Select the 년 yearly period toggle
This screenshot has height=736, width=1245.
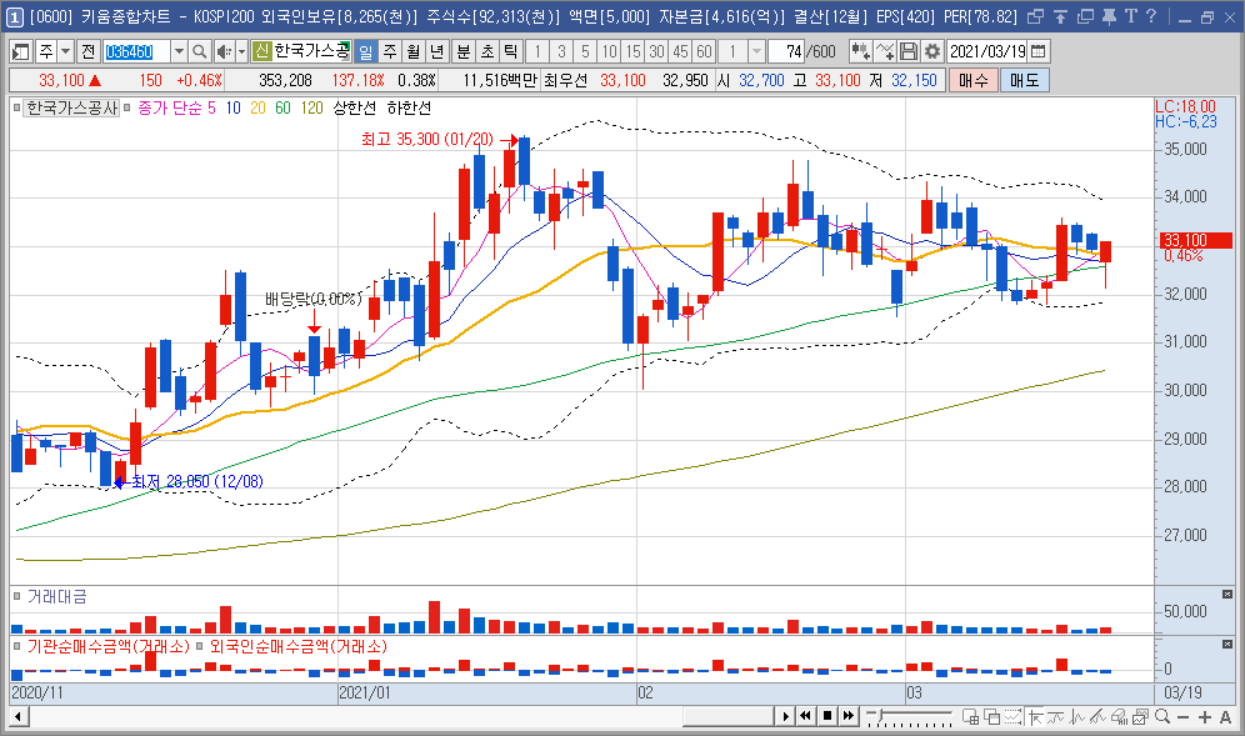point(436,52)
